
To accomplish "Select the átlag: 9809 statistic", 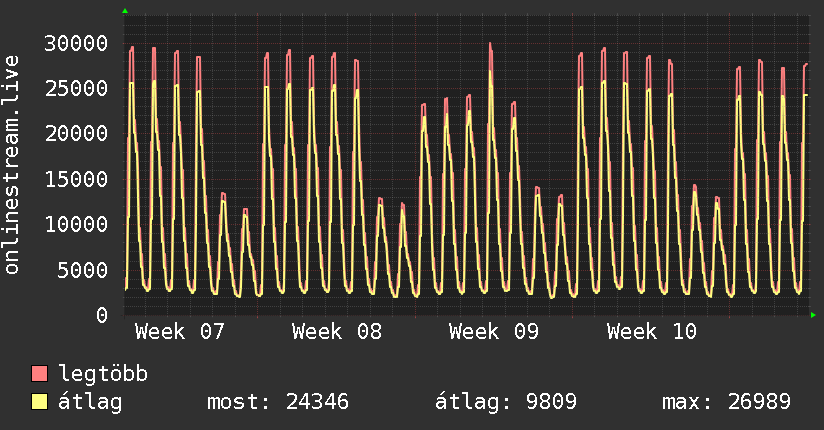I will pyautogui.click(x=506, y=402).
